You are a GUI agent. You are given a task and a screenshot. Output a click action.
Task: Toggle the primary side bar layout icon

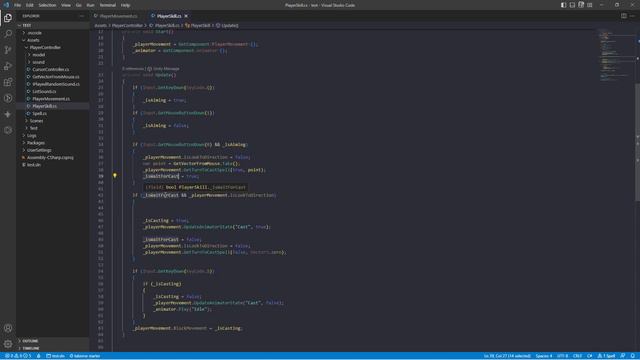coord(563,5)
